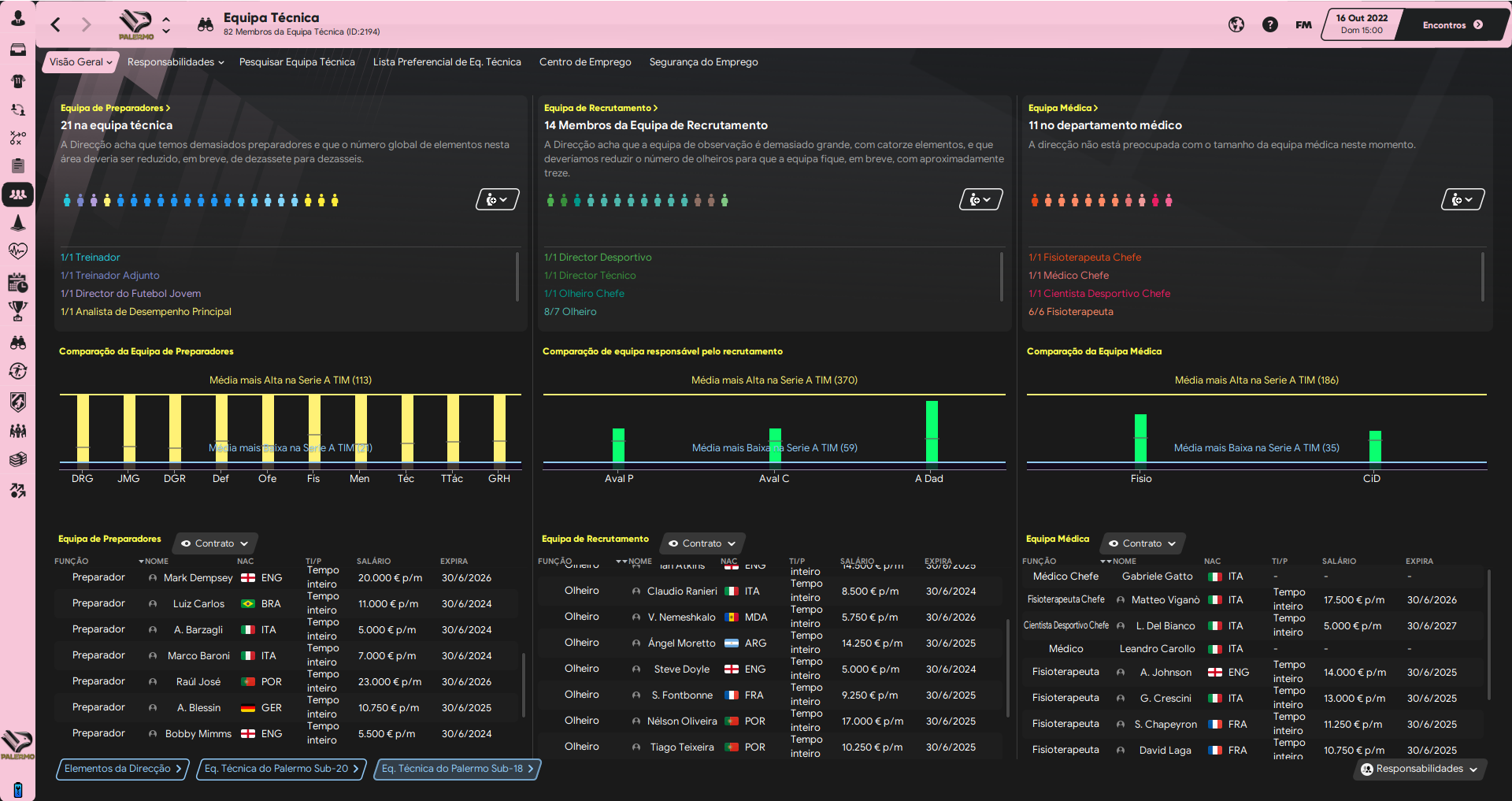
Task: Switch to Lista Preferencial de Eq. Técnica tab
Action: click(x=447, y=62)
